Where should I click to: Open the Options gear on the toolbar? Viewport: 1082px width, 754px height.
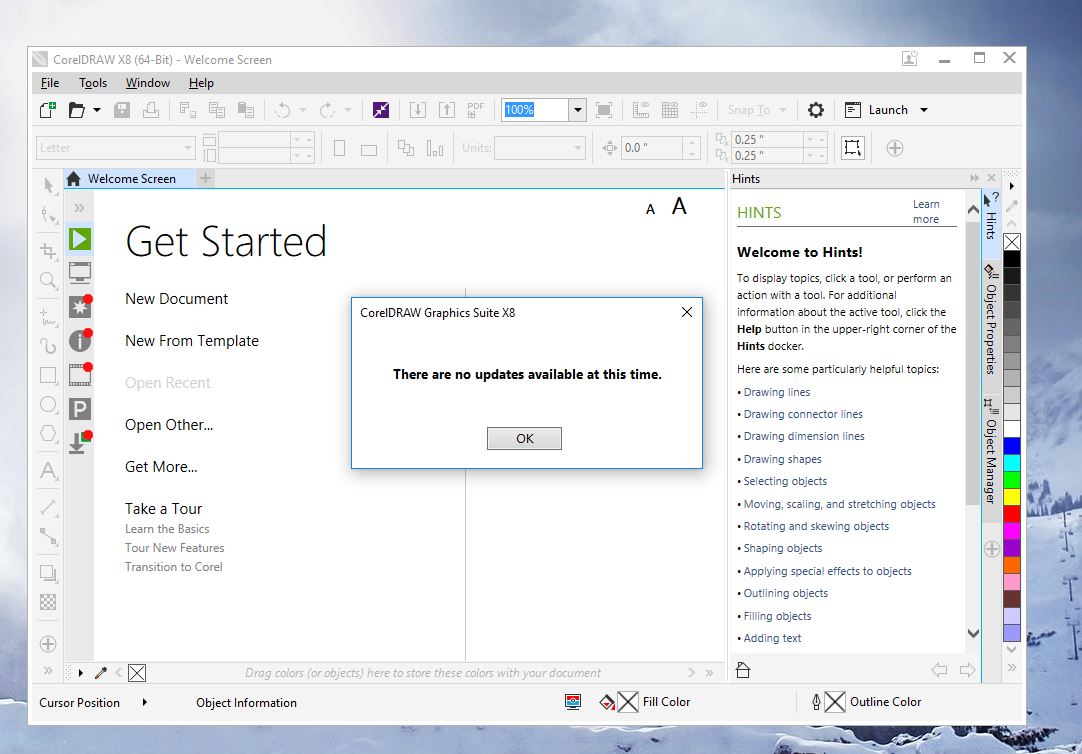(817, 110)
